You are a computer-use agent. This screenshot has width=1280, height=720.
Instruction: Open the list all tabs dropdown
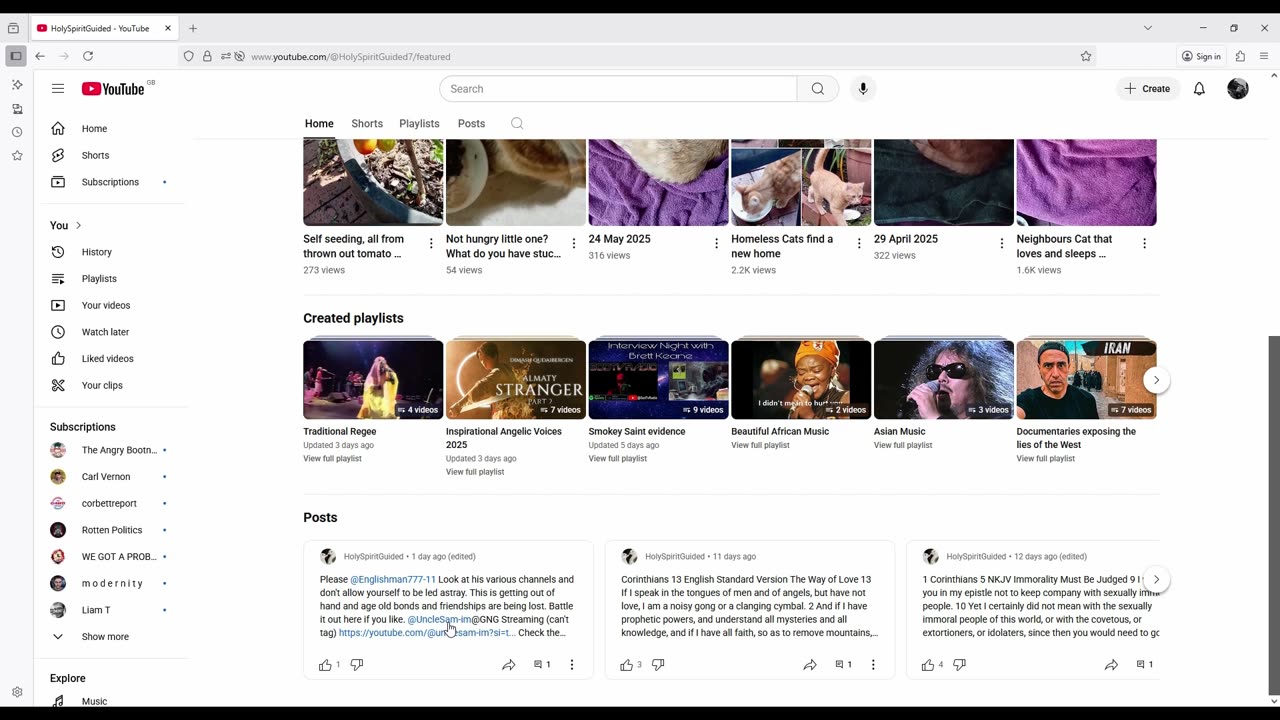tap(1147, 28)
